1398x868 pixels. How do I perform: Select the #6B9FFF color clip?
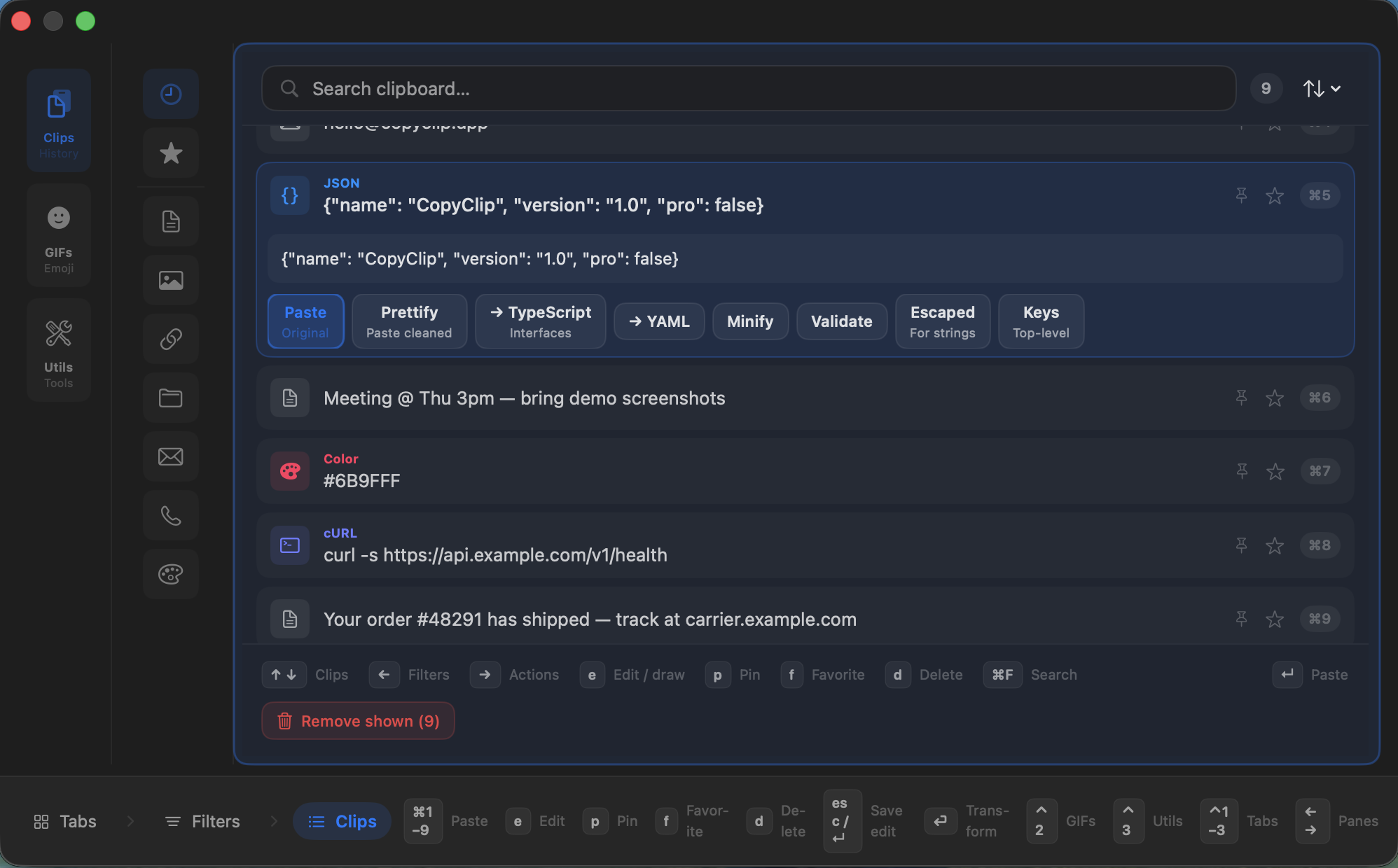805,471
